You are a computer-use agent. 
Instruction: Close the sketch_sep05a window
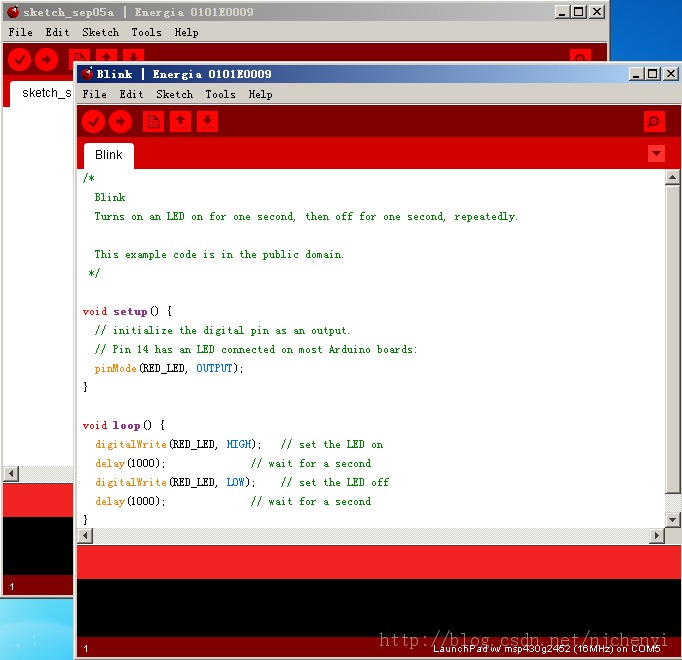point(597,12)
